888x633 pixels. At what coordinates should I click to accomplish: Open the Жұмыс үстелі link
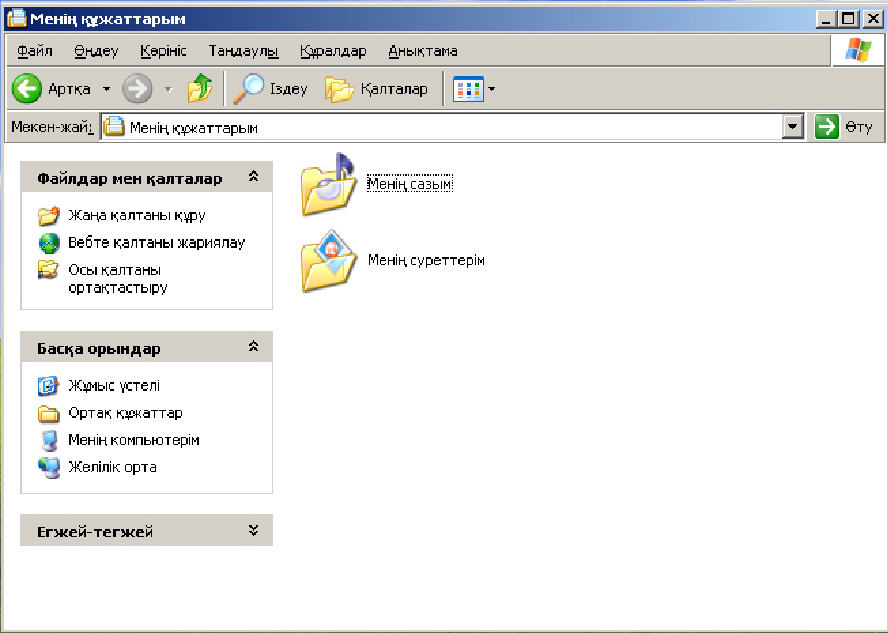tap(114, 386)
